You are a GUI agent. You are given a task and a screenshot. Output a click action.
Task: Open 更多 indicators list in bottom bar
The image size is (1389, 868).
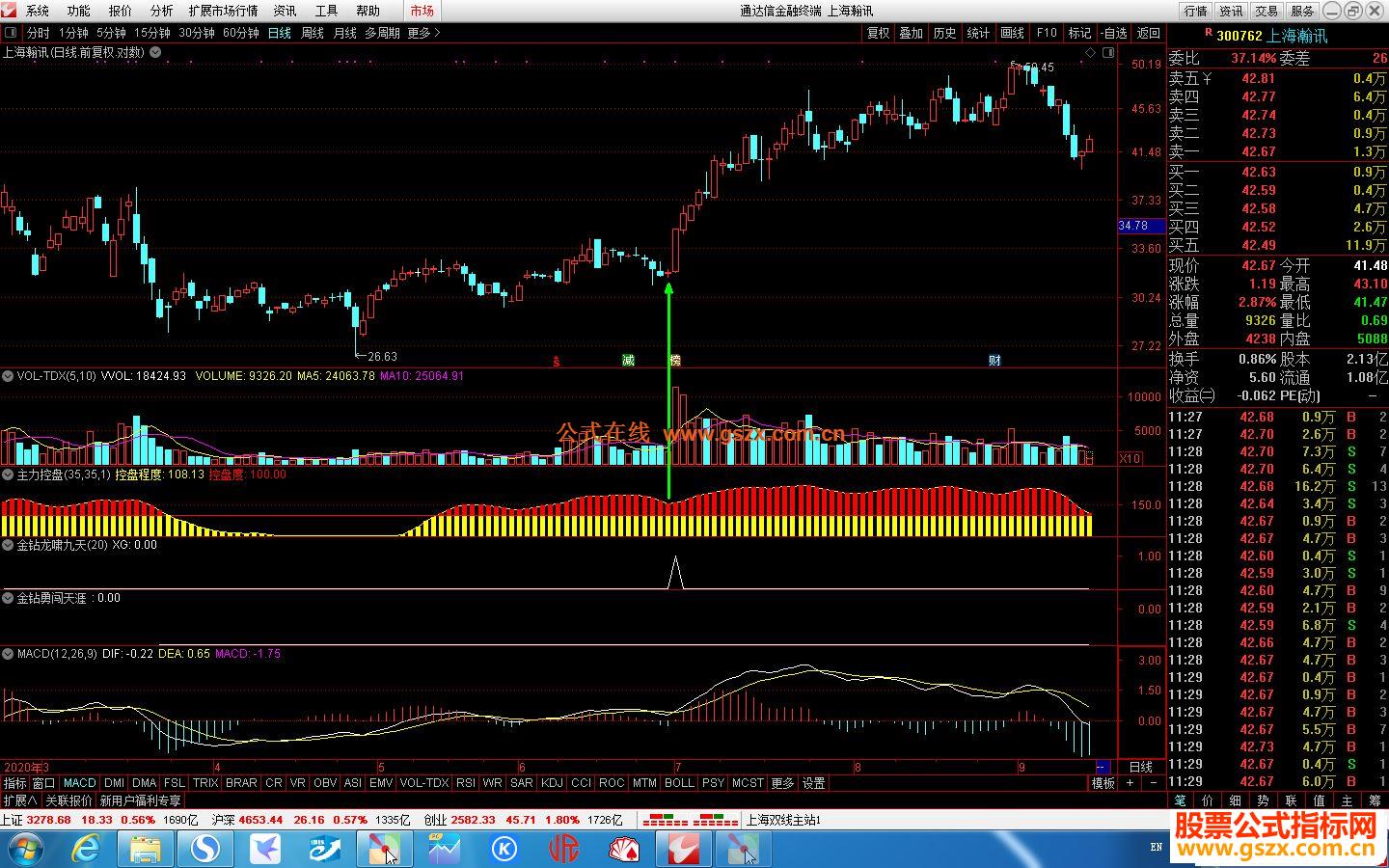[782, 783]
